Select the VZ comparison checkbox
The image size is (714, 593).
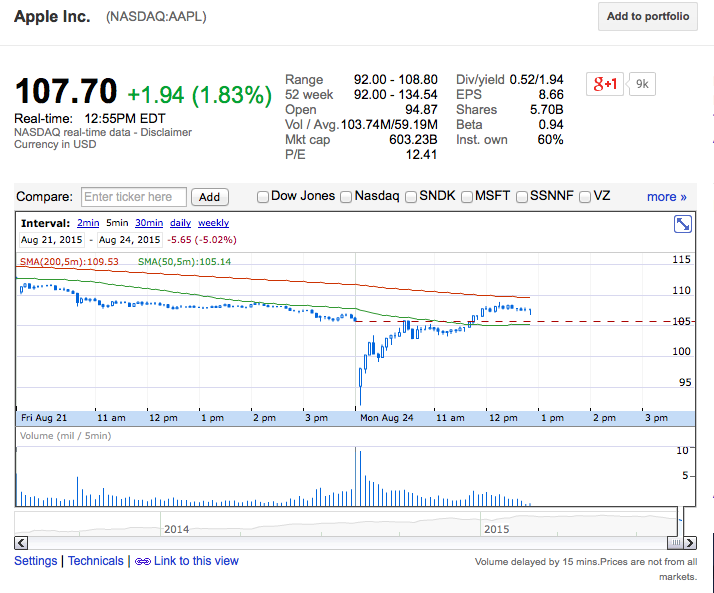click(x=585, y=197)
